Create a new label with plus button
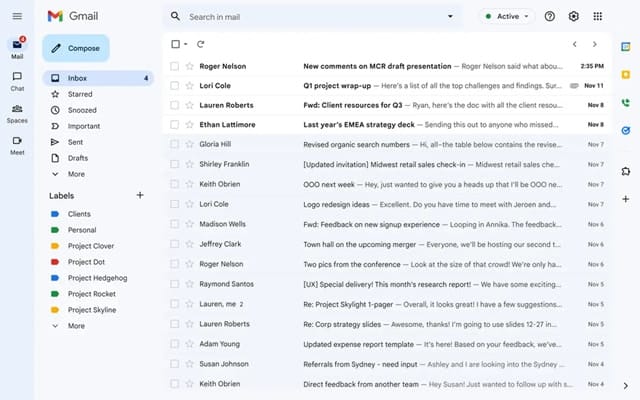This screenshot has width=640, height=400. pyautogui.click(x=140, y=195)
